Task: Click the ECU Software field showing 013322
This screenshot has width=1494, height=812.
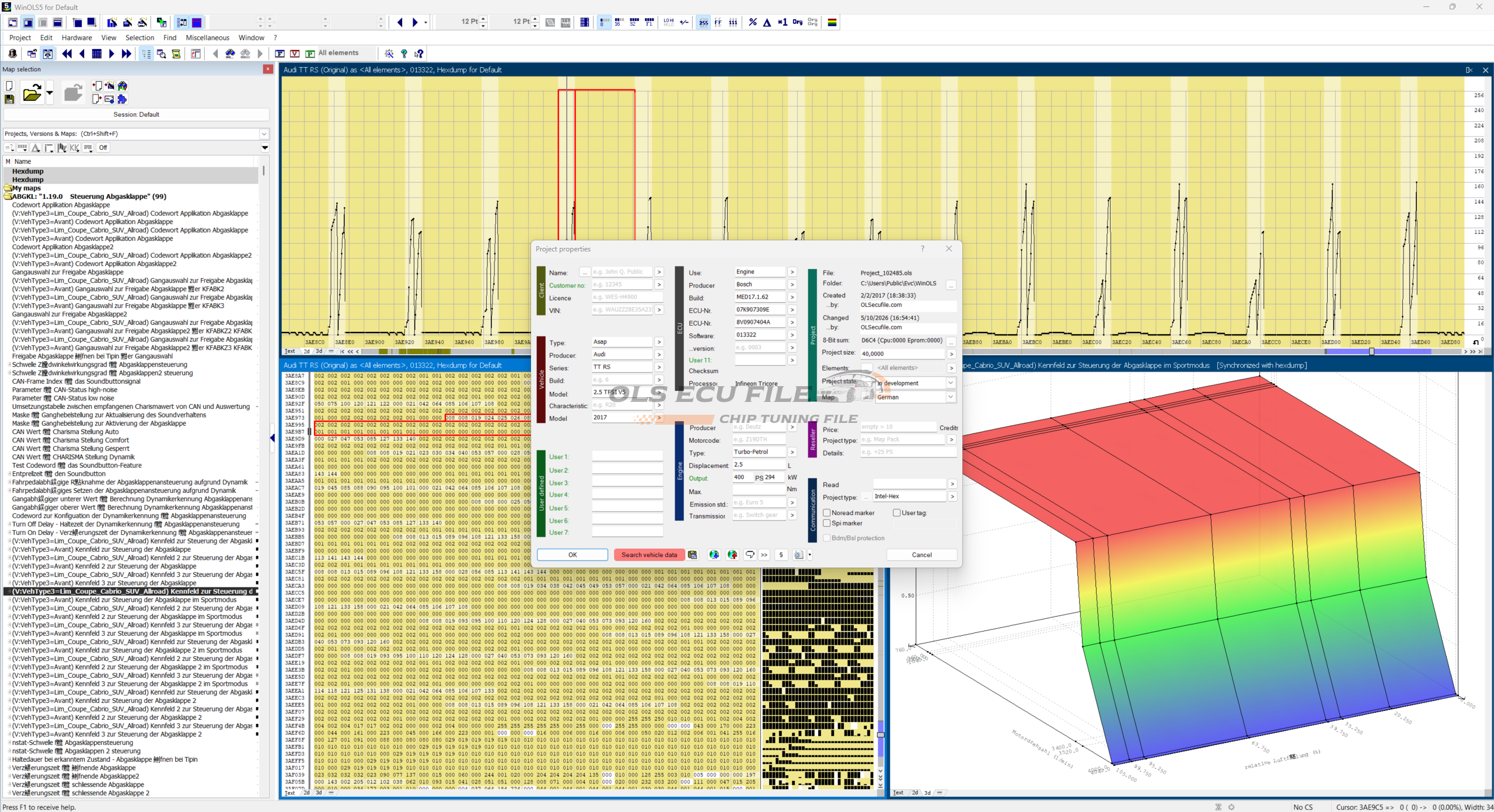Action: 759,335
